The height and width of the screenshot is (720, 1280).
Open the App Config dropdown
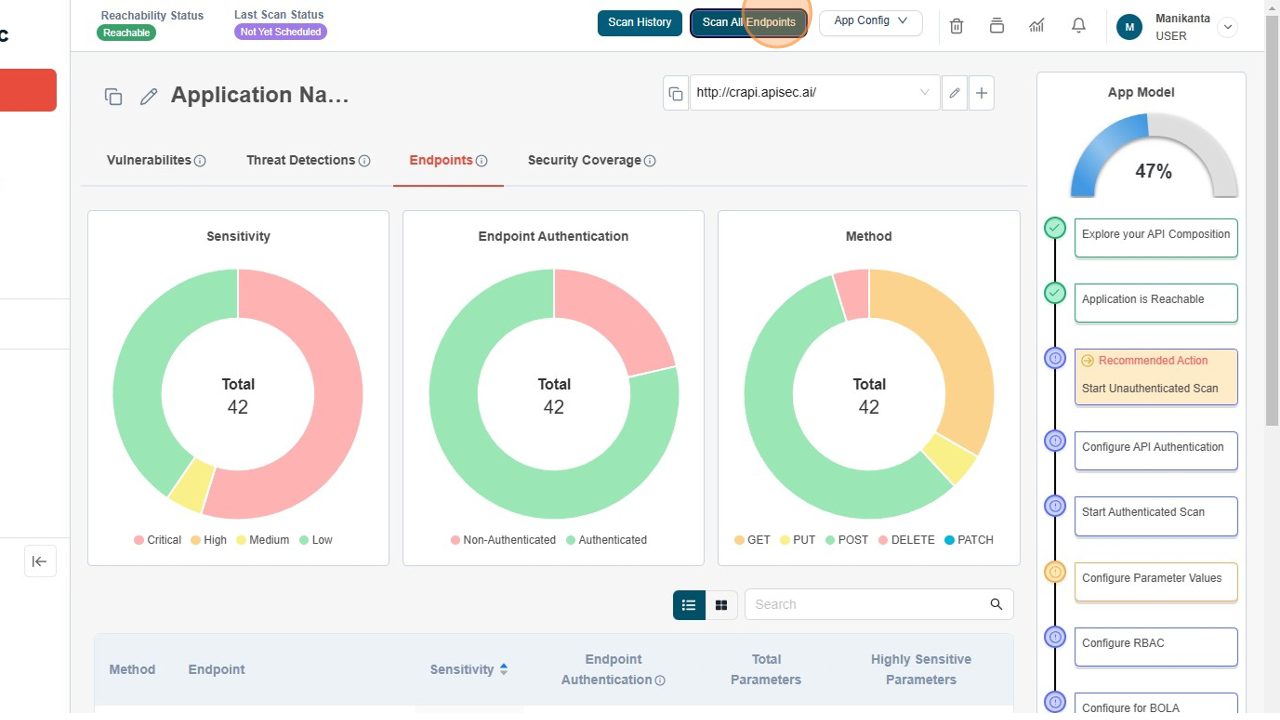point(870,21)
